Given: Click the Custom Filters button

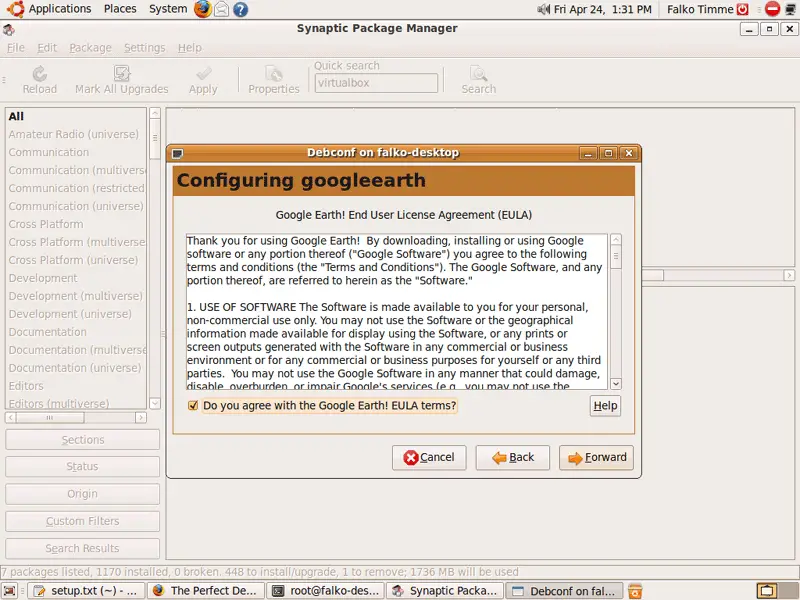Looking at the screenshot, I should [x=83, y=521].
